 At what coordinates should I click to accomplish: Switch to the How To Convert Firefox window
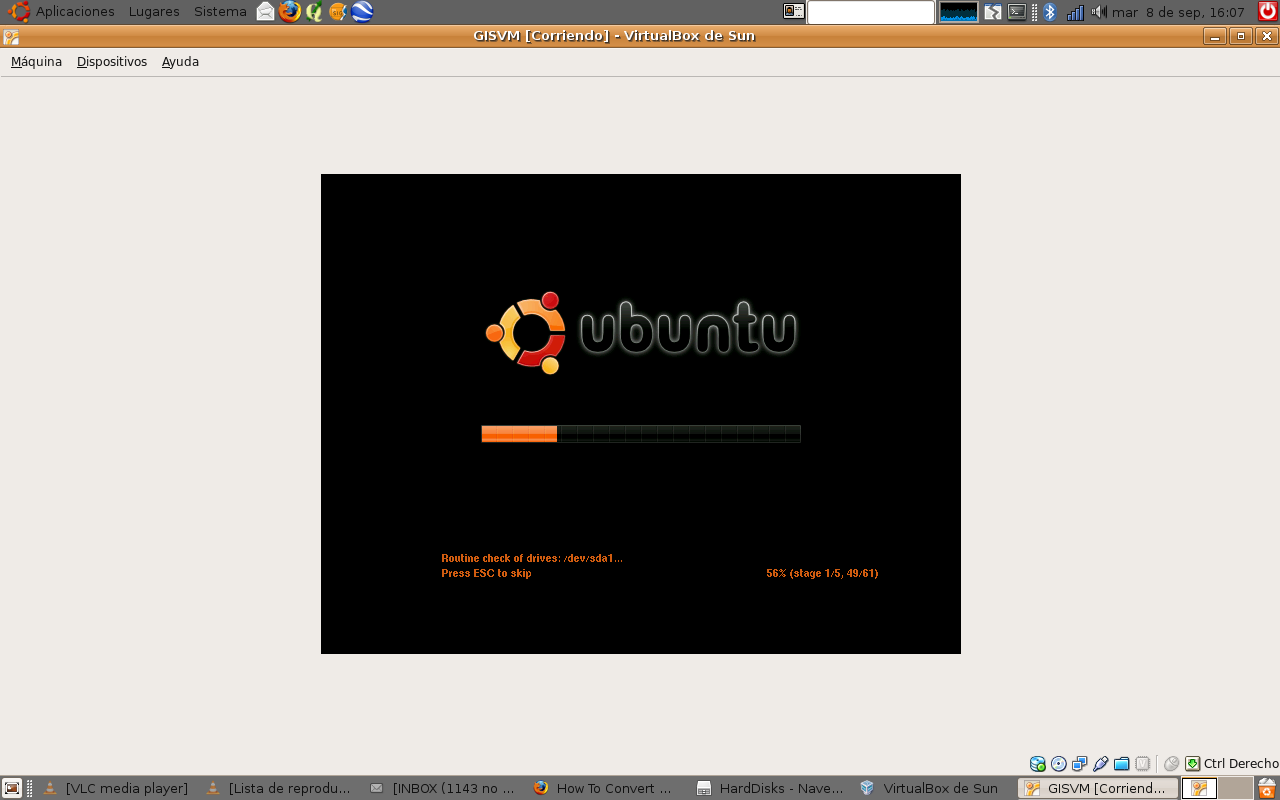tap(606, 788)
